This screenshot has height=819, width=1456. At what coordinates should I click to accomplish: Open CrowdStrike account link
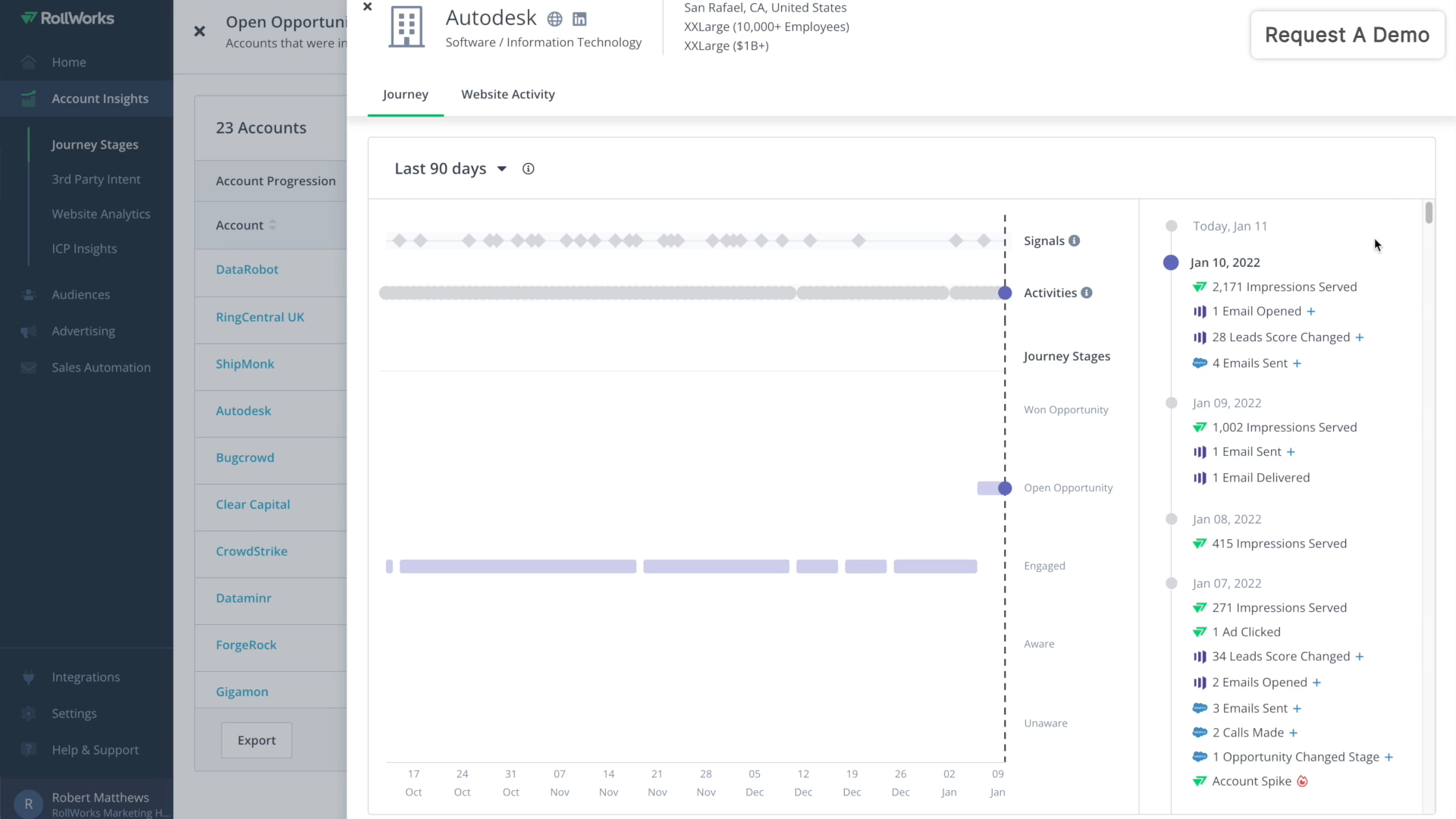tap(252, 551)
